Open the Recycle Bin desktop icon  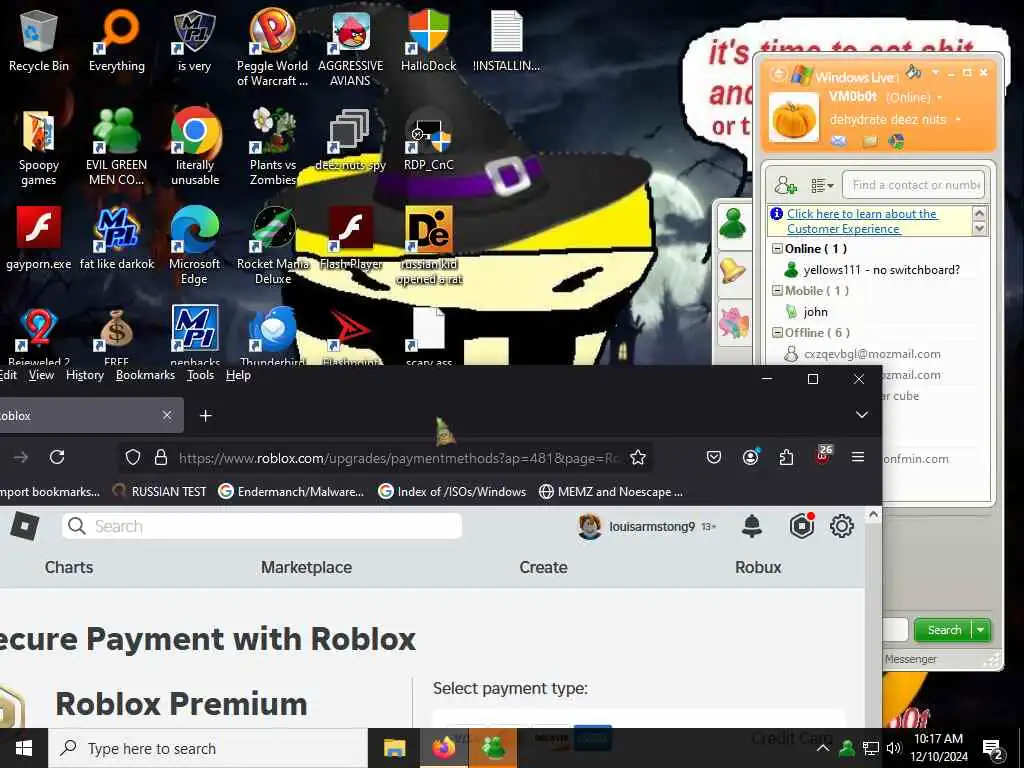pyautogui.click(x=39, y=40)
